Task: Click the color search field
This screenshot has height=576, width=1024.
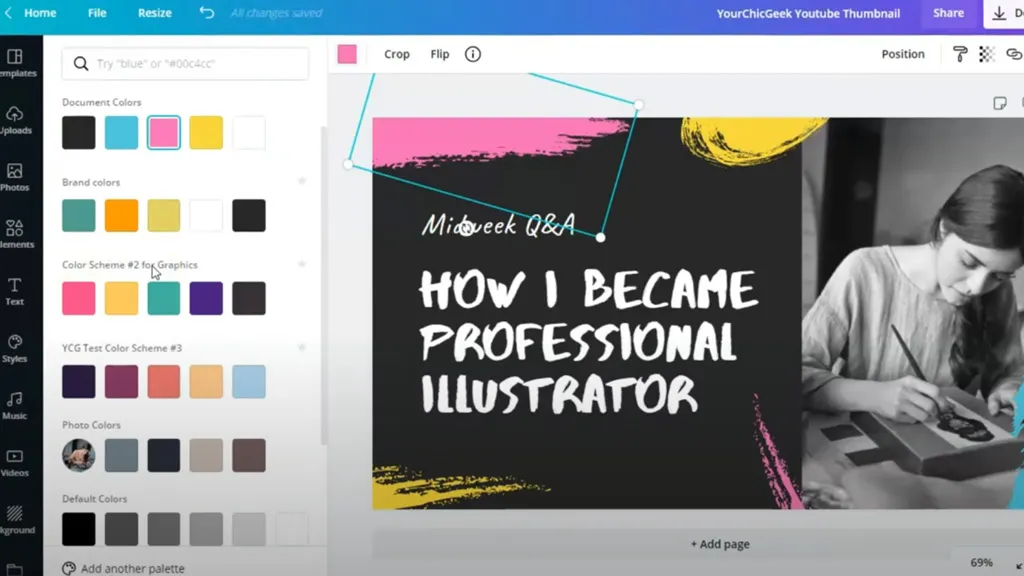Action: [185, 63]
